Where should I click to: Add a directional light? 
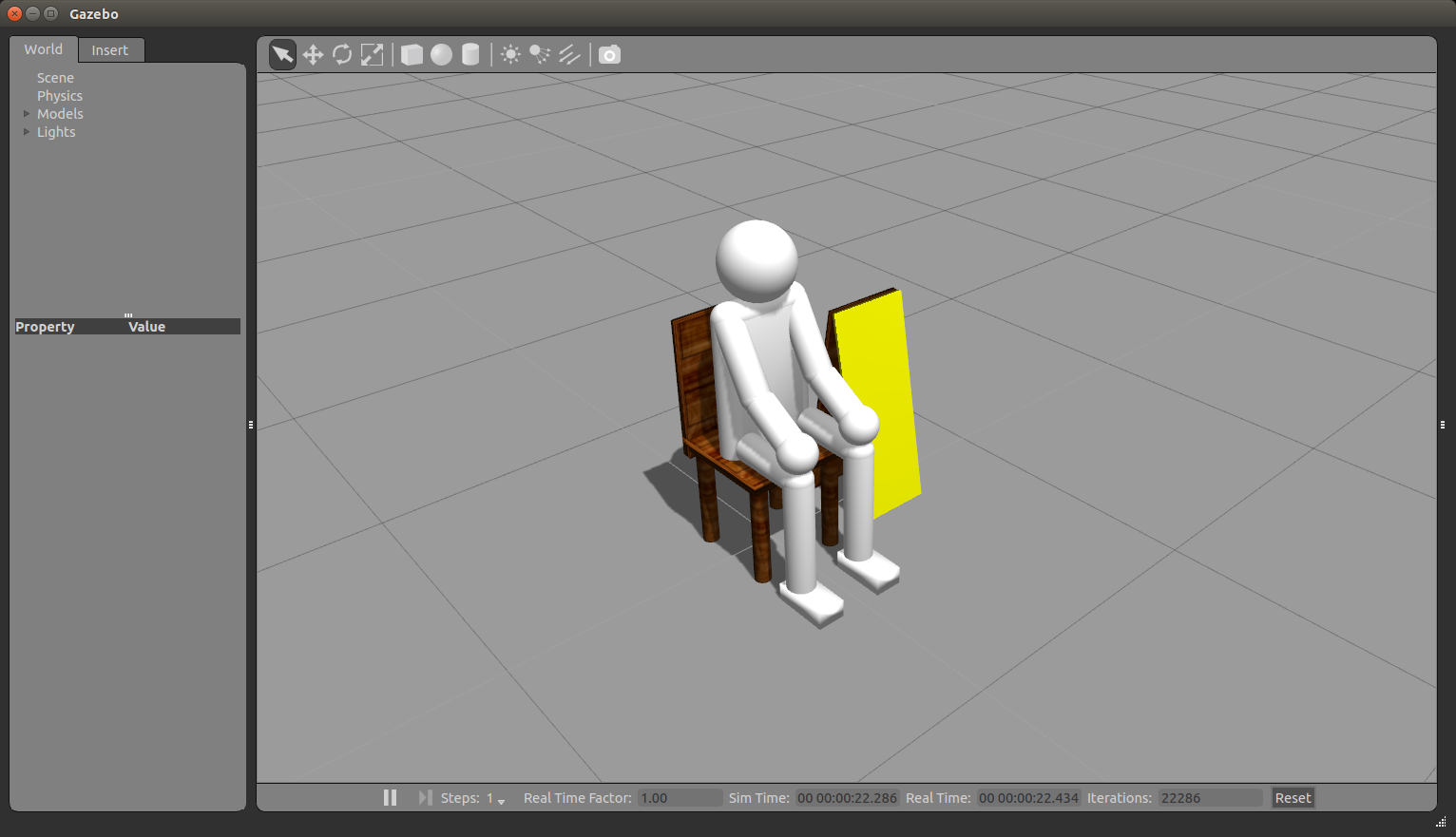pos(569,55)
